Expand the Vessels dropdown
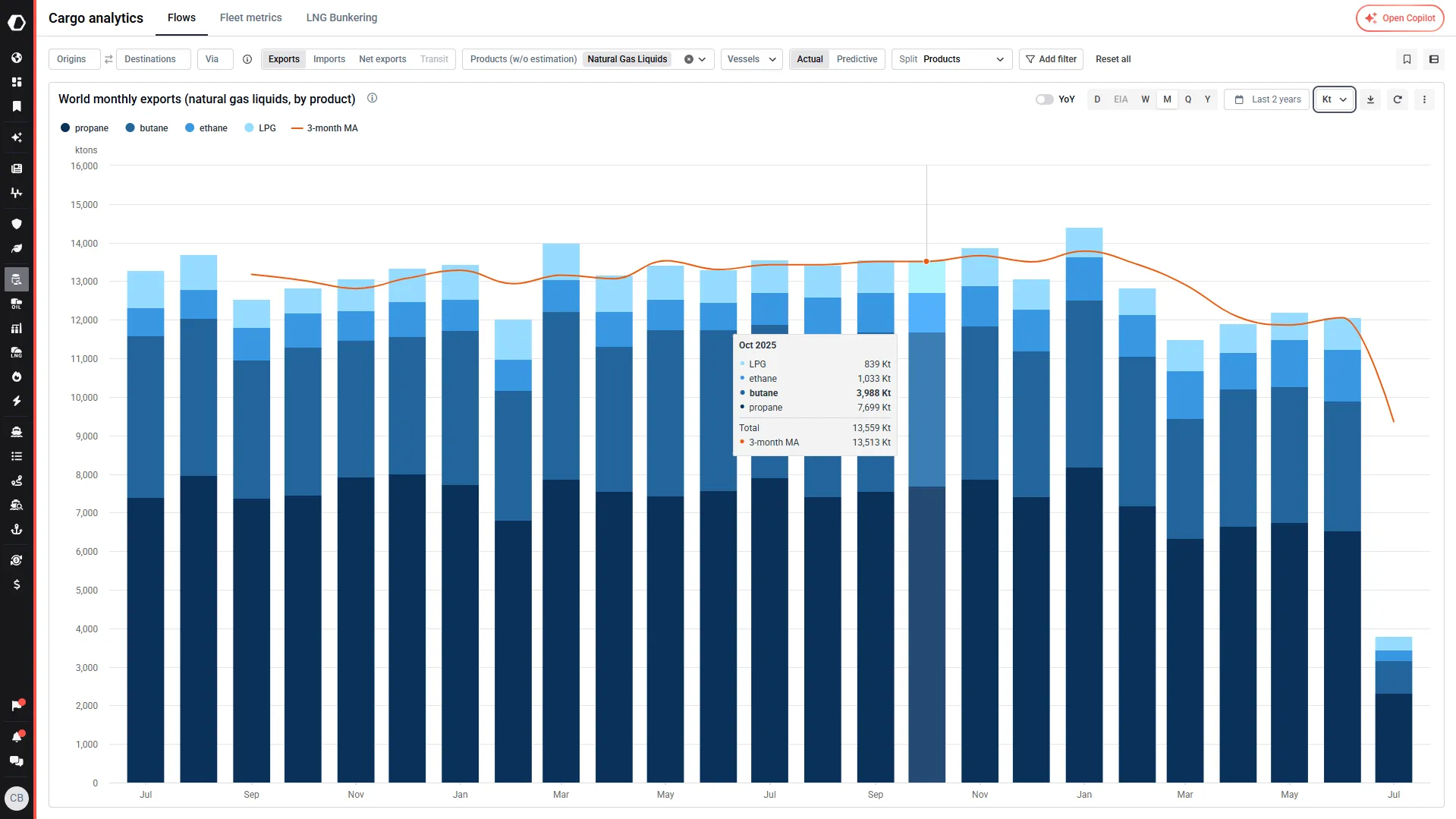1456x819 pixels. pyautogui.click(x=751, y=59)
